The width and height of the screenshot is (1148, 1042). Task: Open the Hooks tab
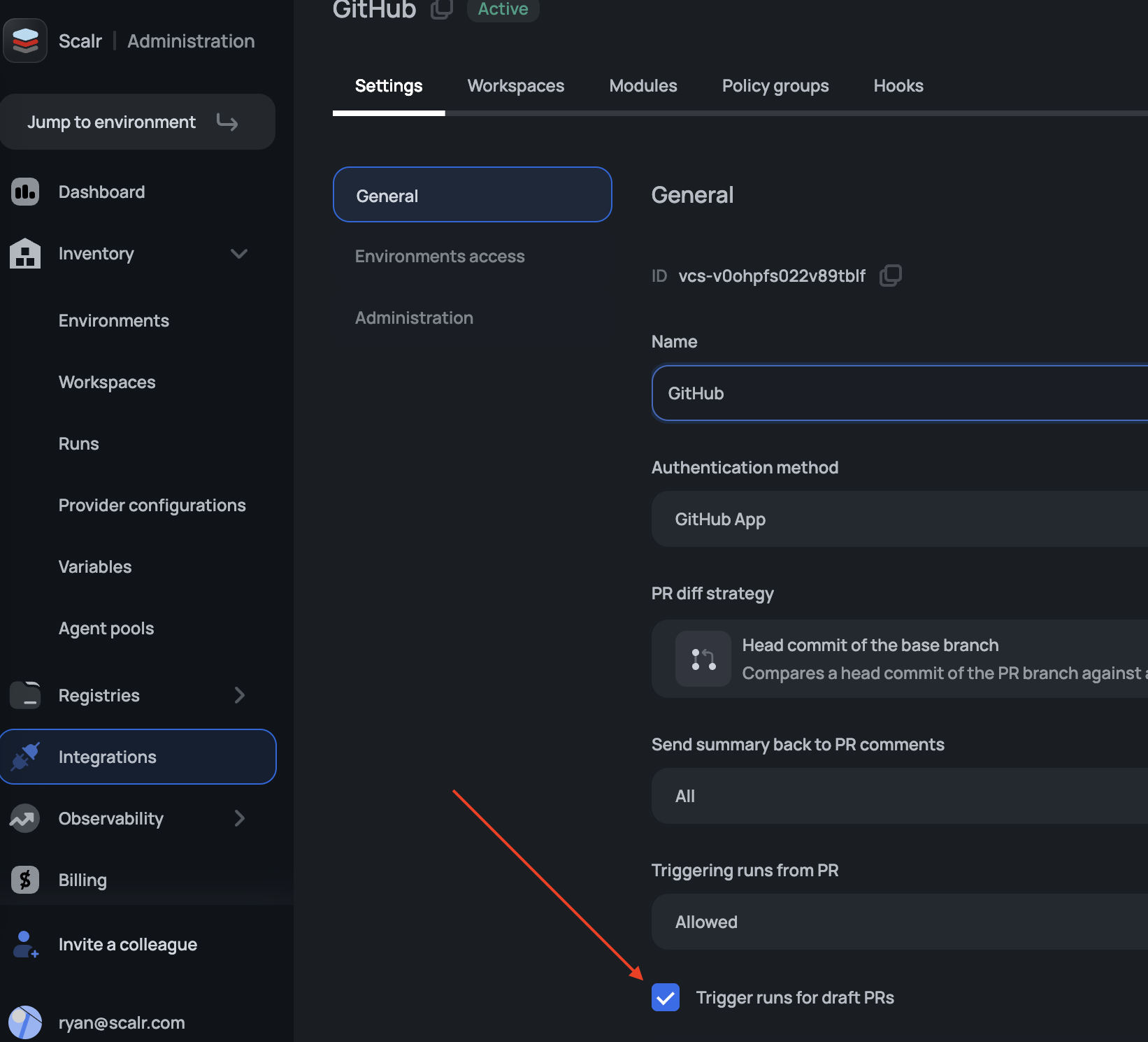(x=898, y=86)
